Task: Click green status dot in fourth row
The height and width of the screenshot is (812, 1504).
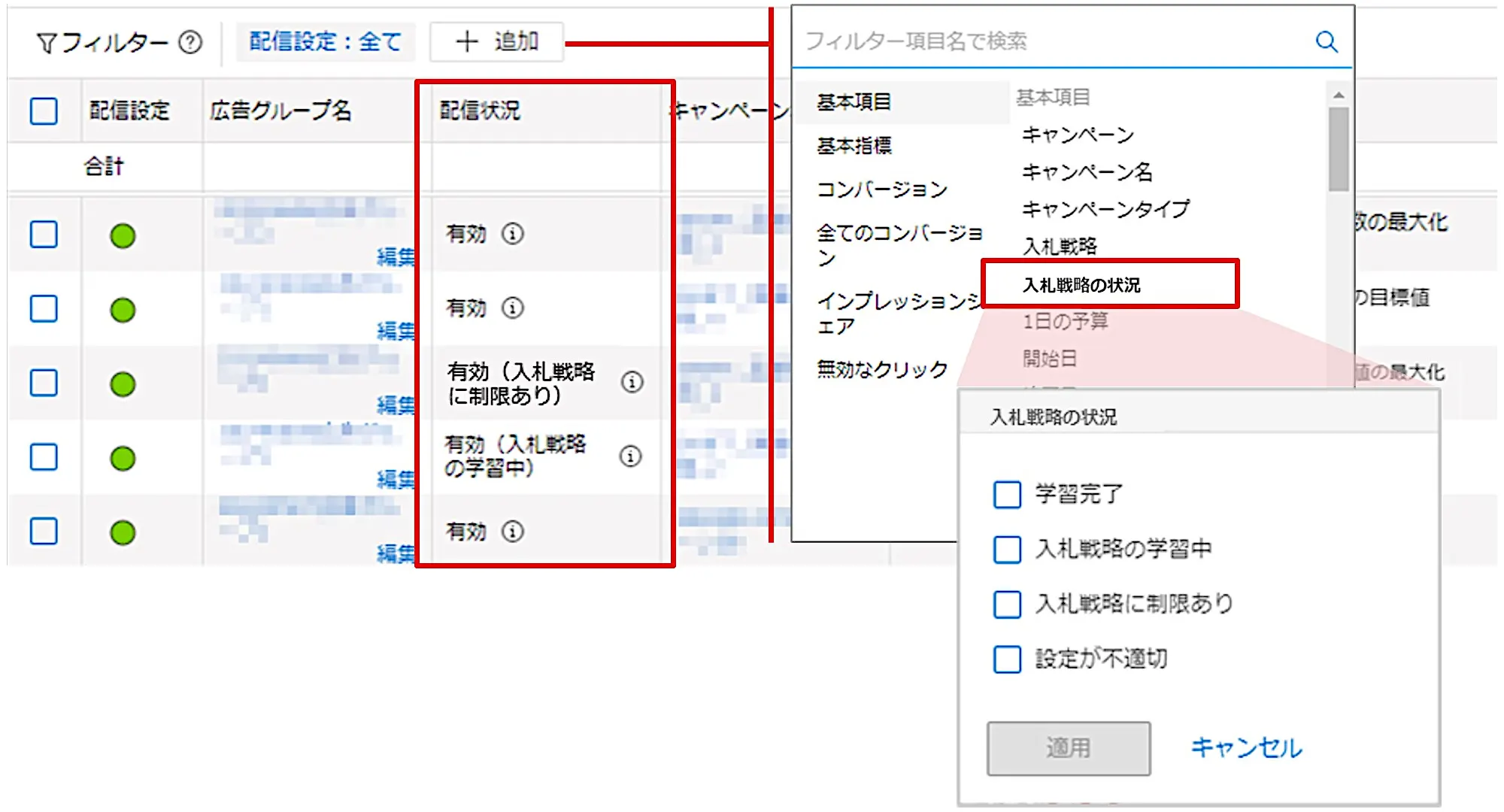Action: coord(123,458)
